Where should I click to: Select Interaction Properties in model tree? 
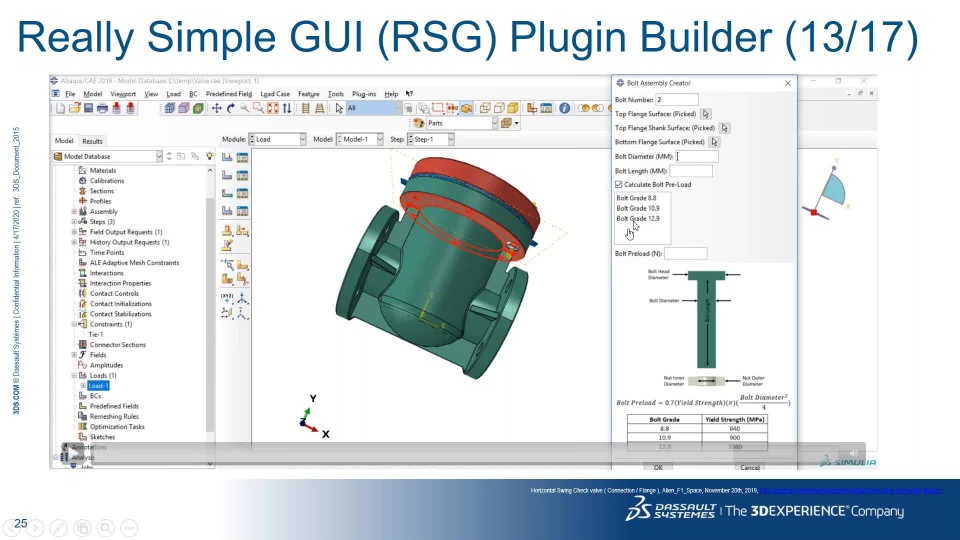120,283
